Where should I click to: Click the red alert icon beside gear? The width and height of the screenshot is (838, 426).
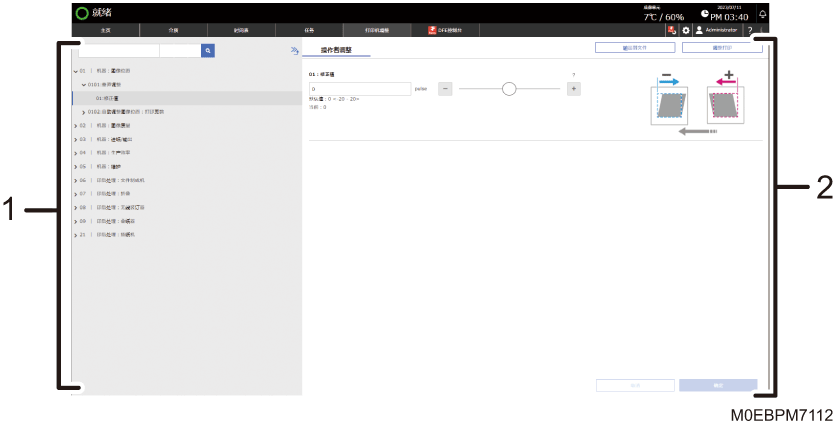(x=672, y=30)
